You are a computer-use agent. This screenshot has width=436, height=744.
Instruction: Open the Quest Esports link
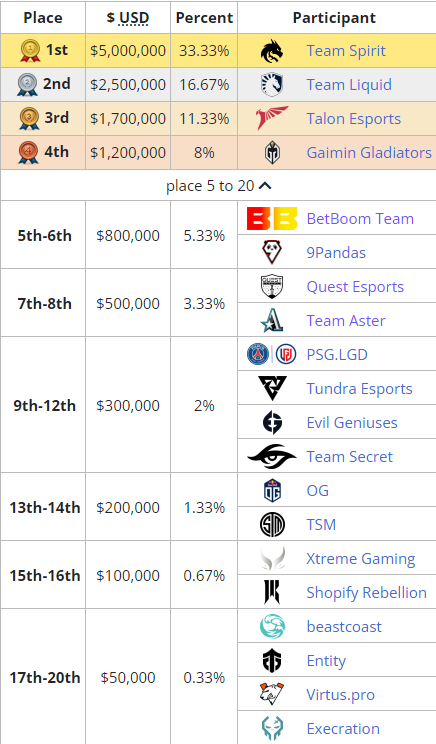tap(355, 287)
